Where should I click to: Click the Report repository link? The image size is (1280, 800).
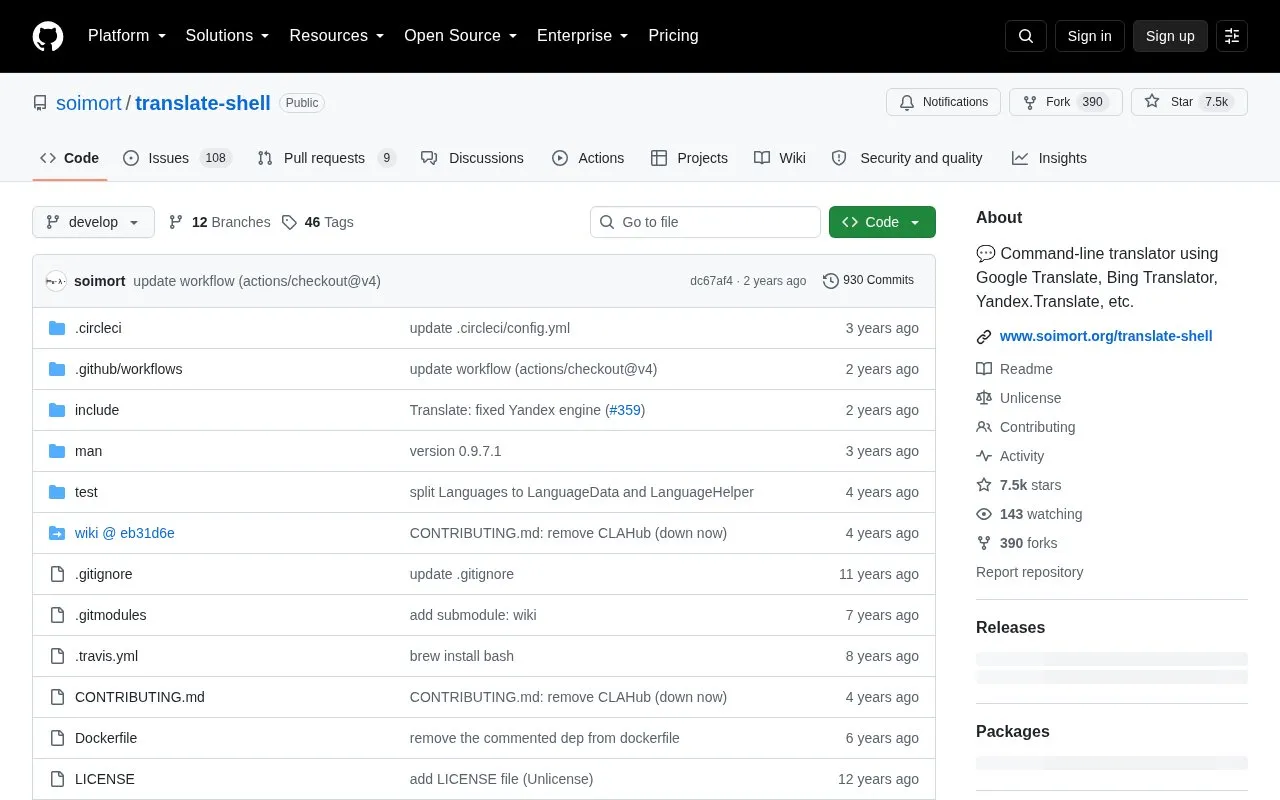(x=1029, y=572)
